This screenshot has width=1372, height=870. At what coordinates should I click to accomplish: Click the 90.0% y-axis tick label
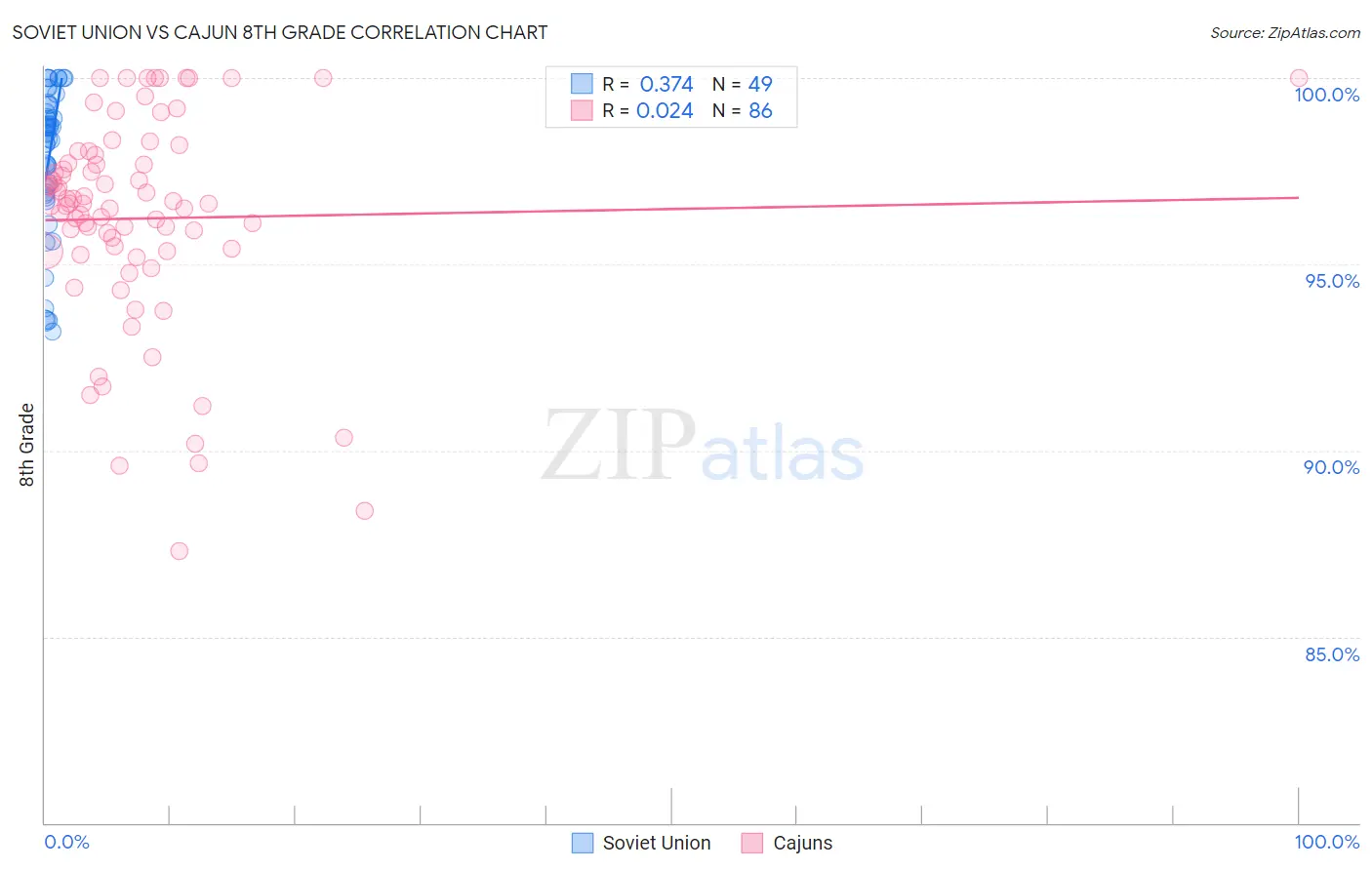click(x=1332, y=467)
